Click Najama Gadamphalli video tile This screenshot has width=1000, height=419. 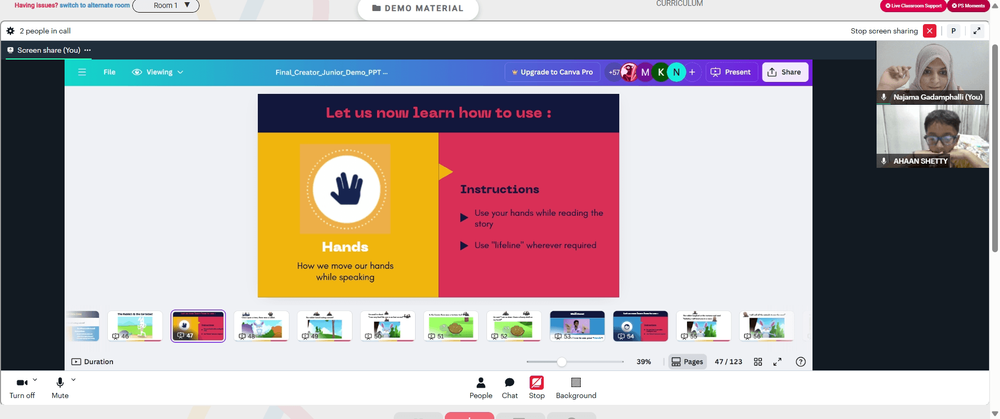[932, 72]
